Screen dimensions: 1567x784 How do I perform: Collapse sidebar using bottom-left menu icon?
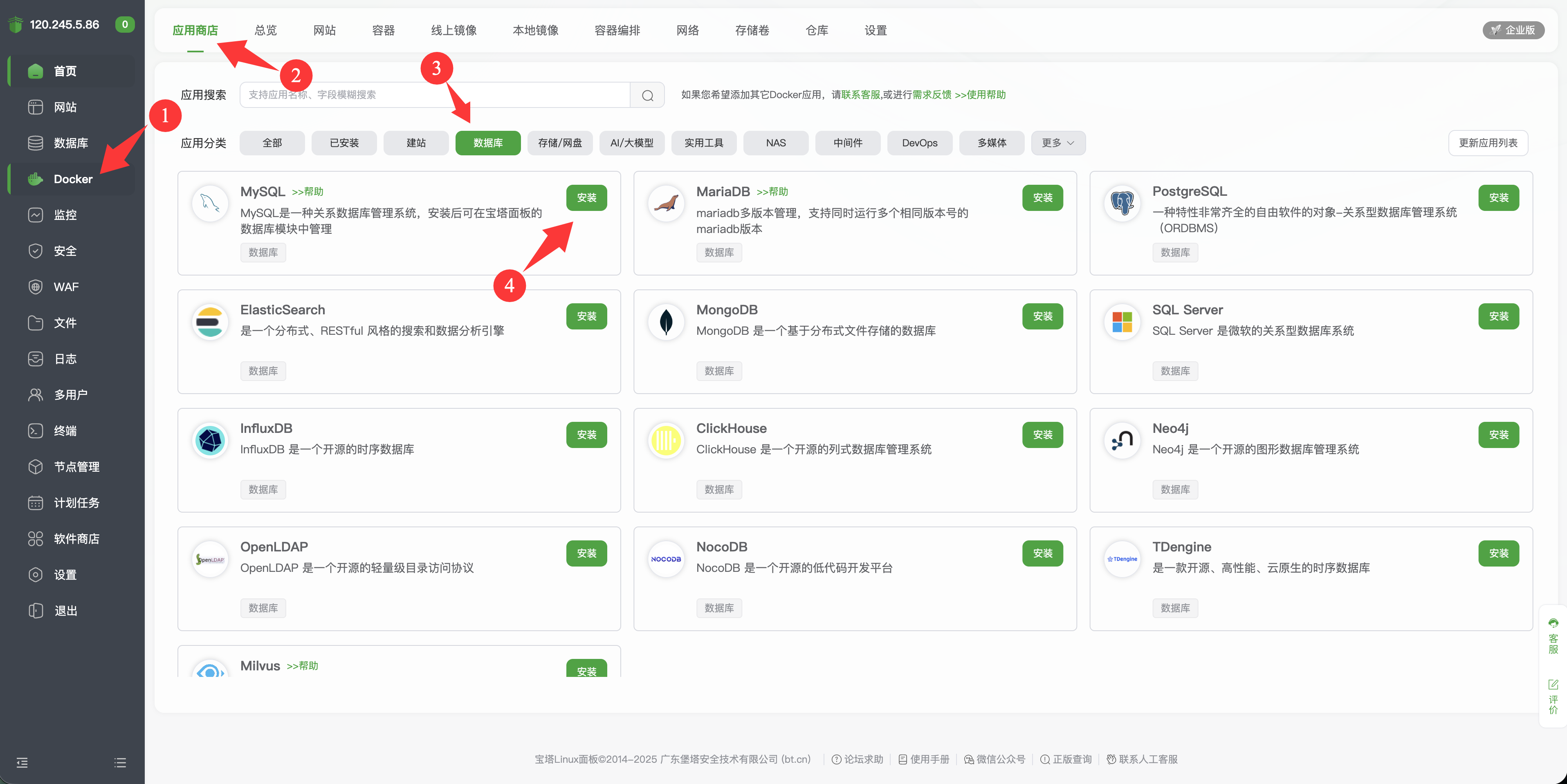22,763
